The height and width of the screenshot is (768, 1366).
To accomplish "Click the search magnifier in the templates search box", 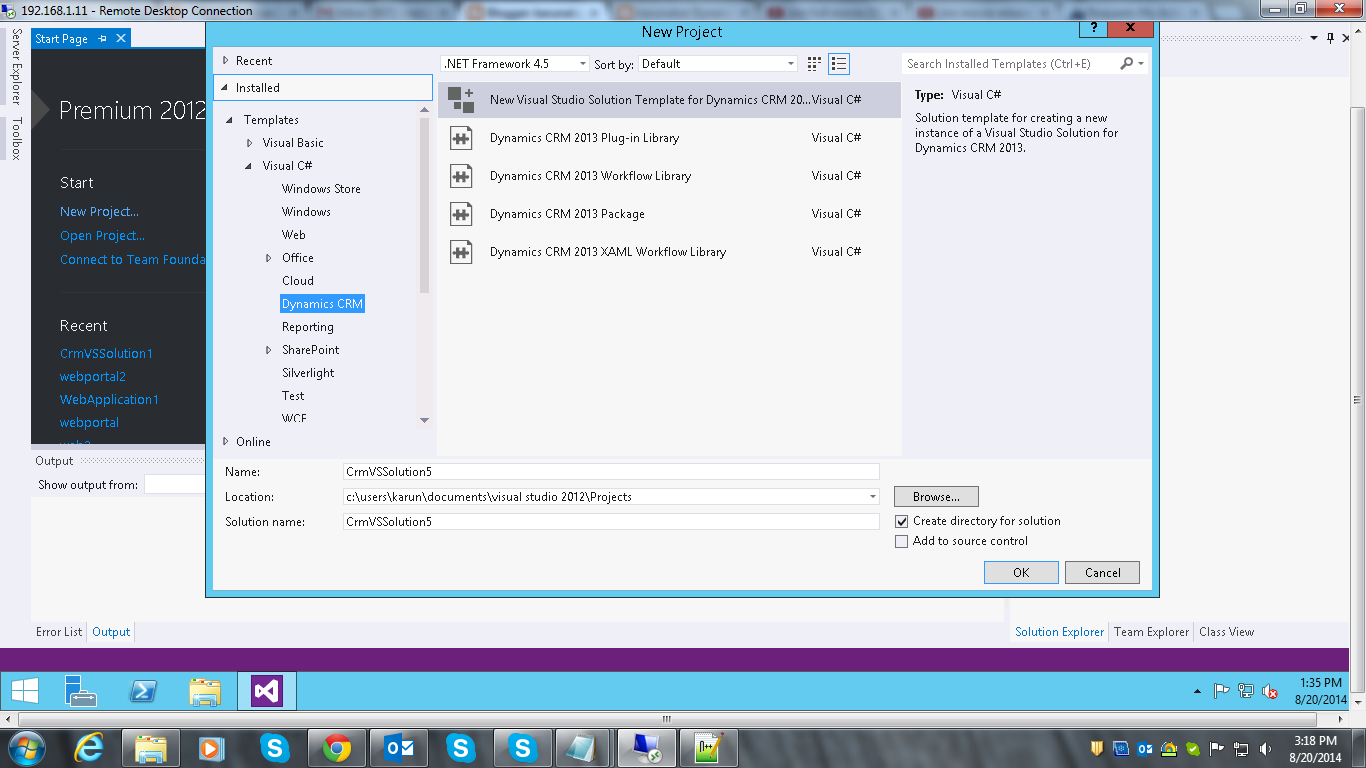I will (x=1128, y=62).
